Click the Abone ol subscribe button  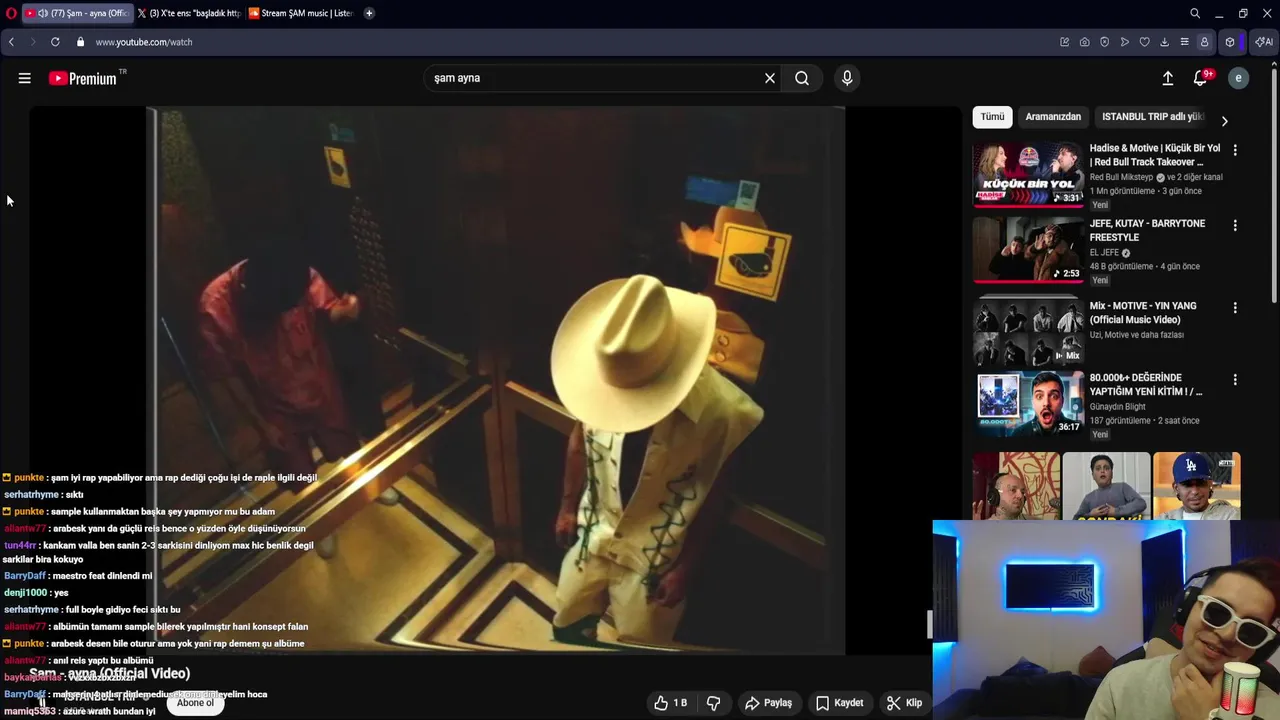coord(195,703)
